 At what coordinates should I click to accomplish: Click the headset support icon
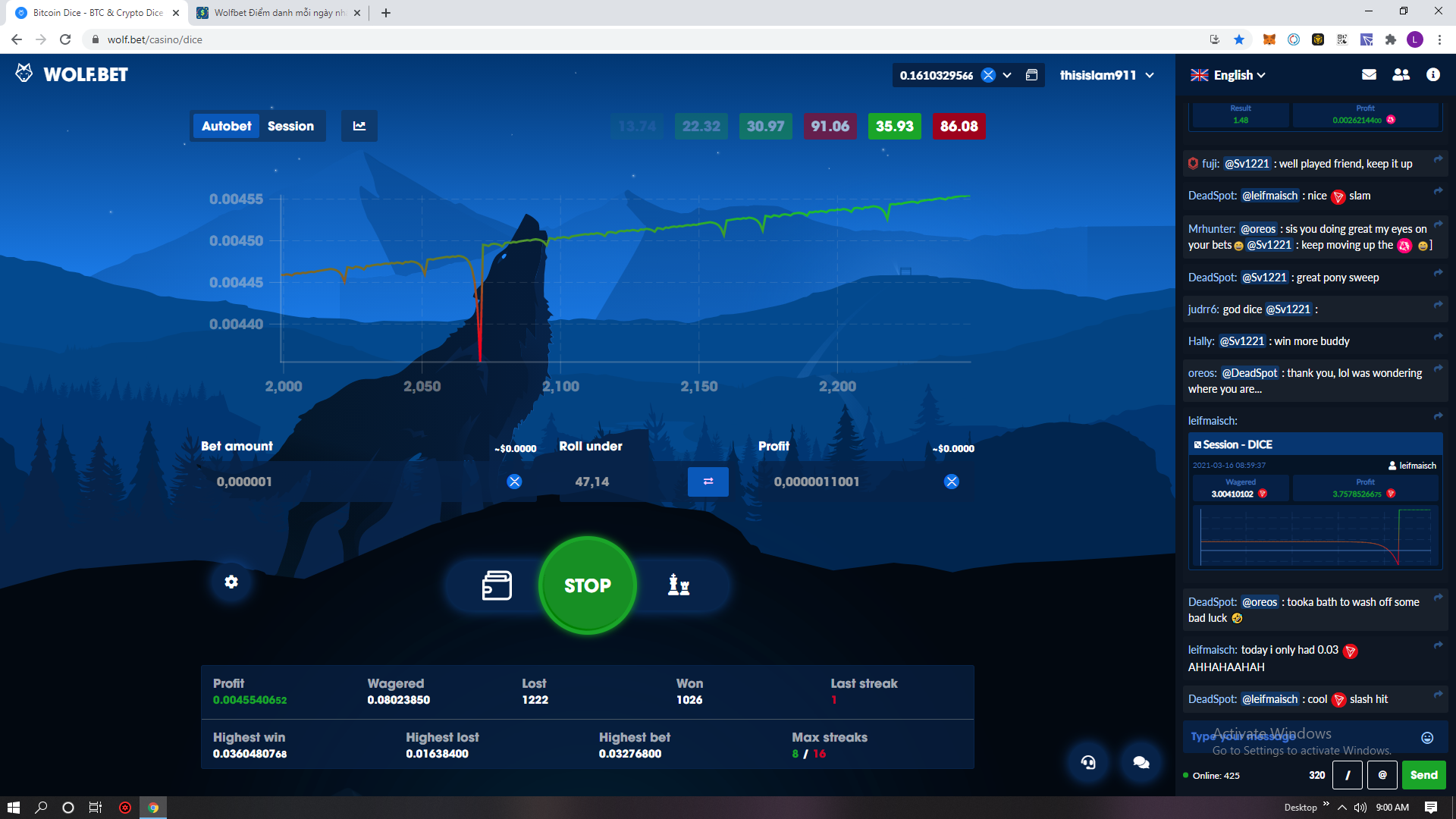1088,762
